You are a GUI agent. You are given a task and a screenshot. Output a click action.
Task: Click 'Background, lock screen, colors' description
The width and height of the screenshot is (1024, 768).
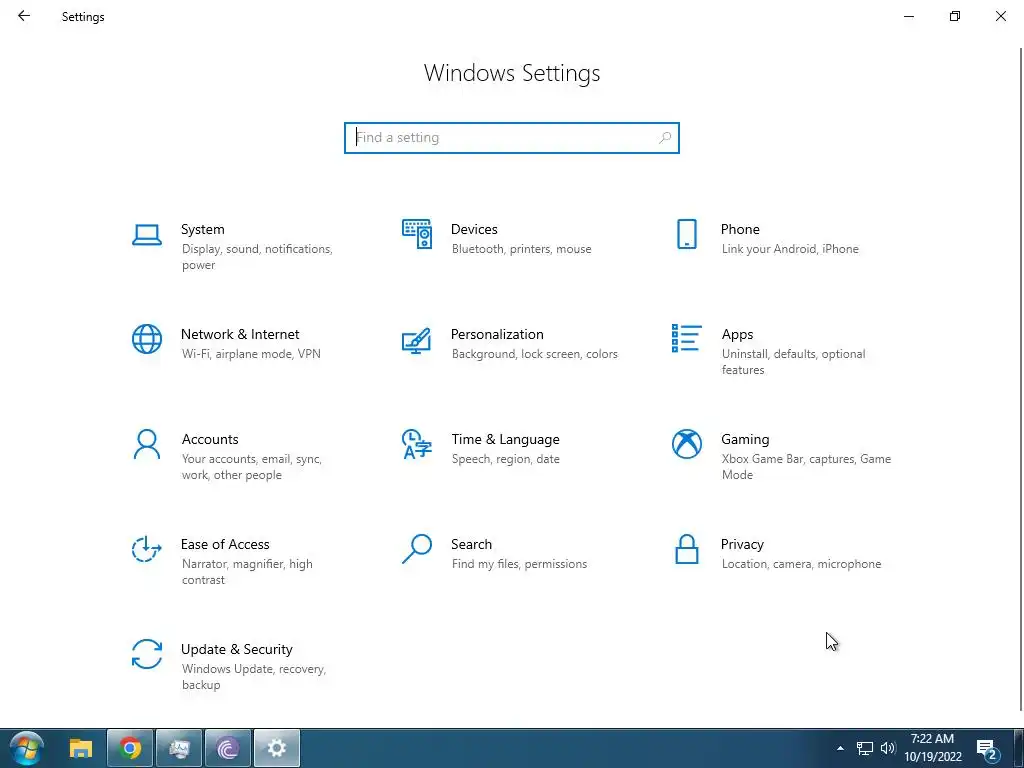[x=534, y=354]
